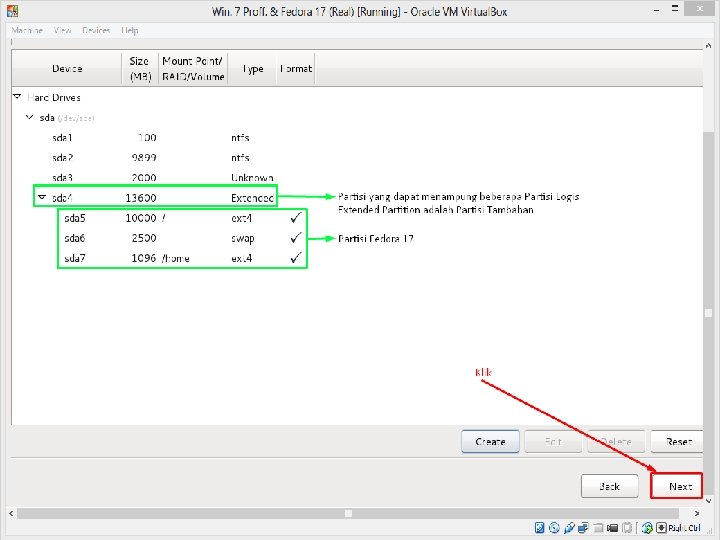Click the 2500 size value
Screen dimensions: 720x540
[144, 238]
